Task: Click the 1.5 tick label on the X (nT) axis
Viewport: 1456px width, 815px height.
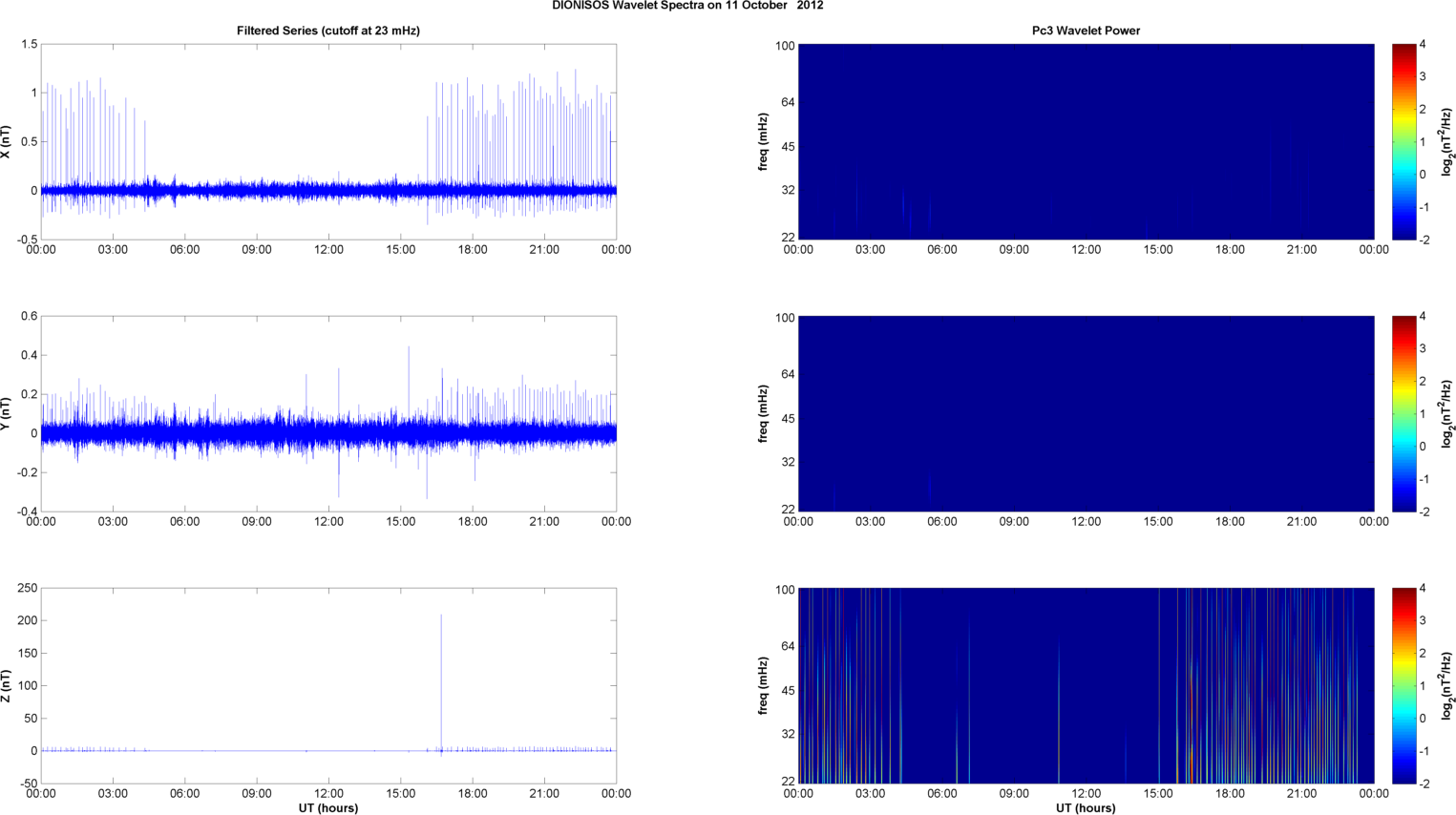Action: [x=29, y=45]
